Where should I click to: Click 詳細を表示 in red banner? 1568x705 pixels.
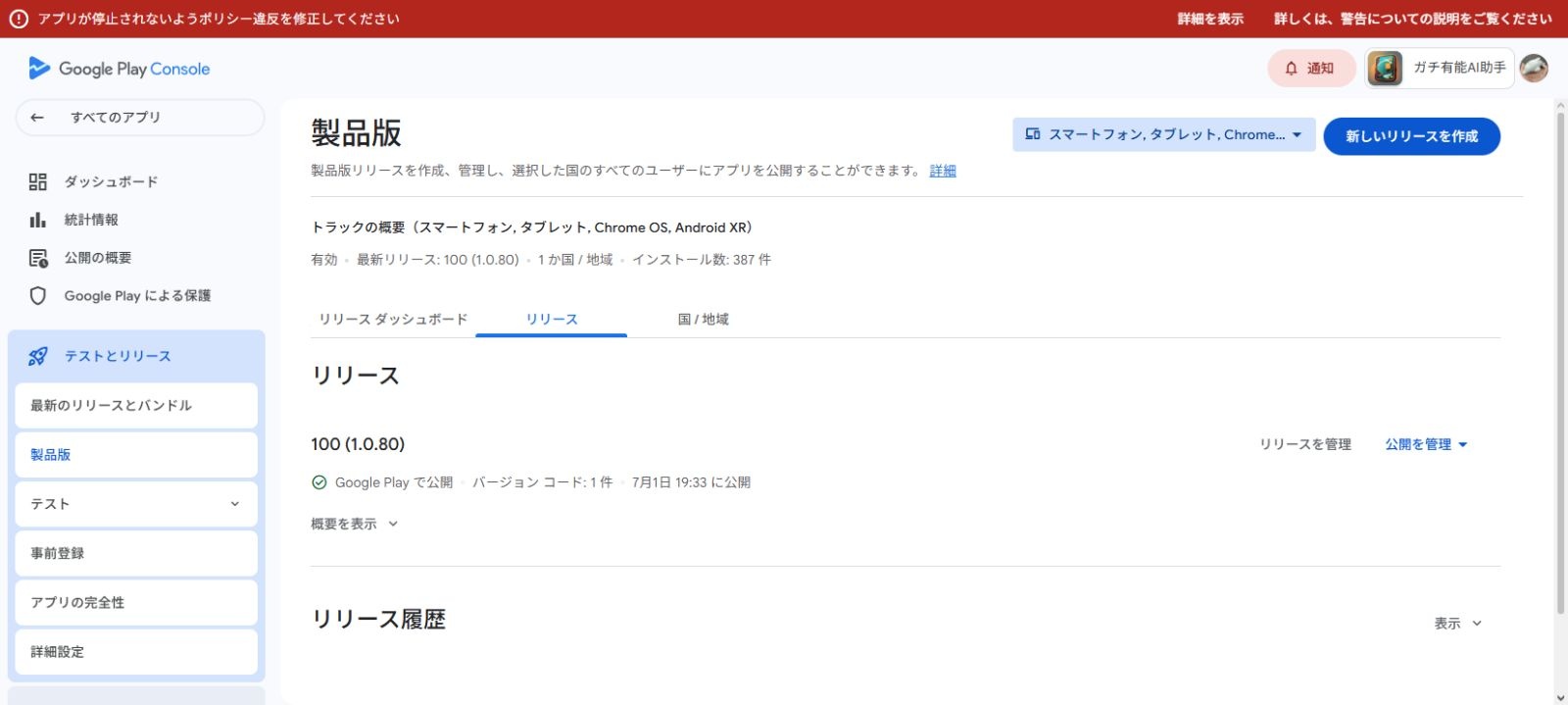pyautogui.click(x=1210, y=19)
